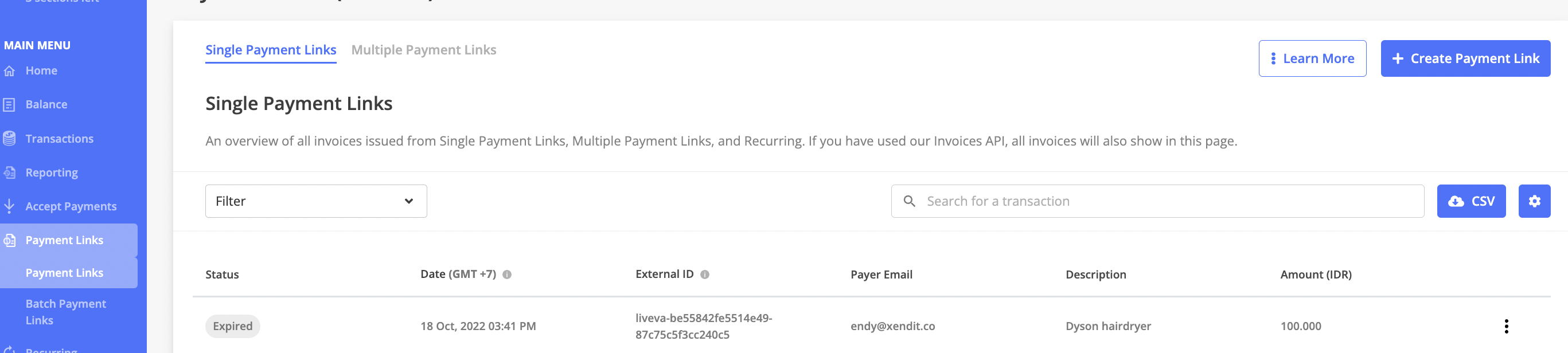Click the Home icon in sidebar
This screenshot has height=353, width=1568.
pos(9,71)
